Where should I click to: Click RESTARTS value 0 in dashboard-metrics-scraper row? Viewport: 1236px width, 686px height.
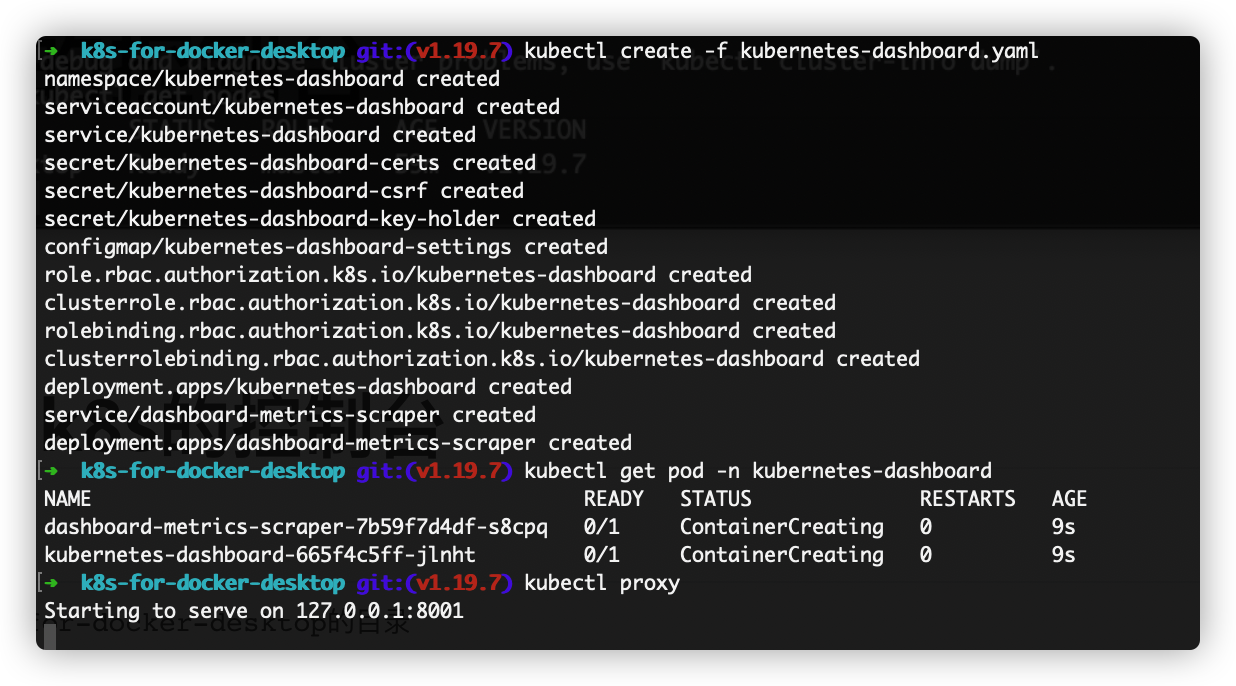pyautogui.click(x=926, y=526)
